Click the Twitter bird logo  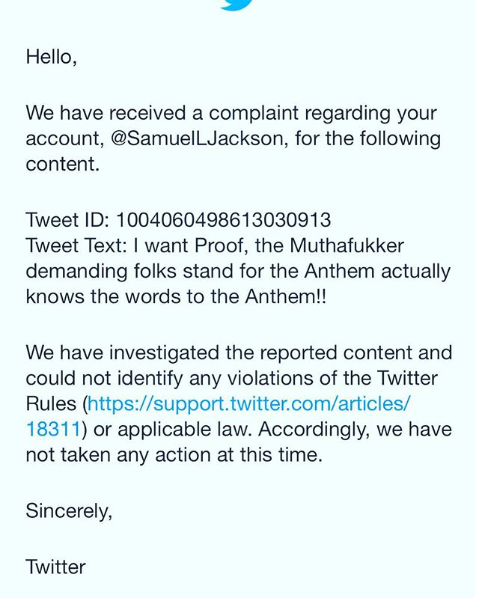coord(236,5)
